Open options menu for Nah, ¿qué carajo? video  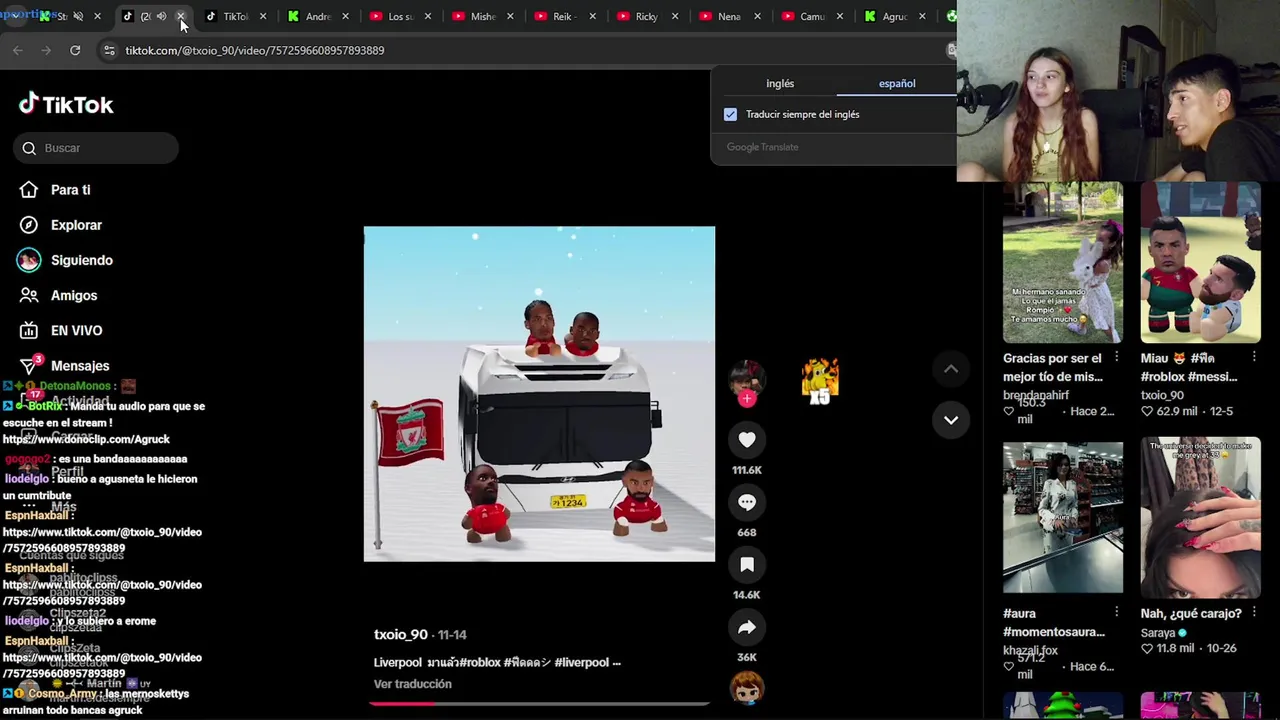(x=1254, y=613)
